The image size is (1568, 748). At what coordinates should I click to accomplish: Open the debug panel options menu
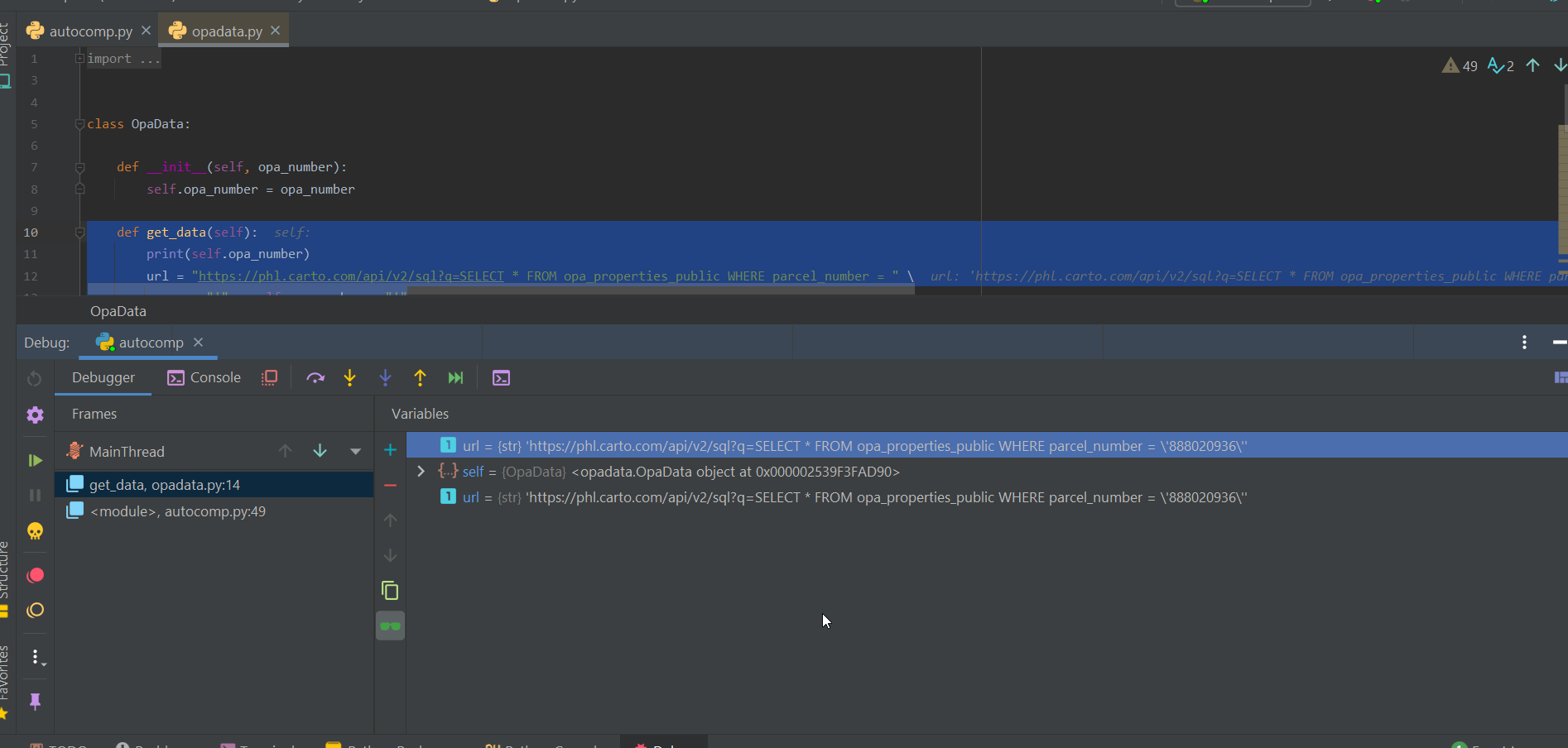click(x=1524, y=343)
